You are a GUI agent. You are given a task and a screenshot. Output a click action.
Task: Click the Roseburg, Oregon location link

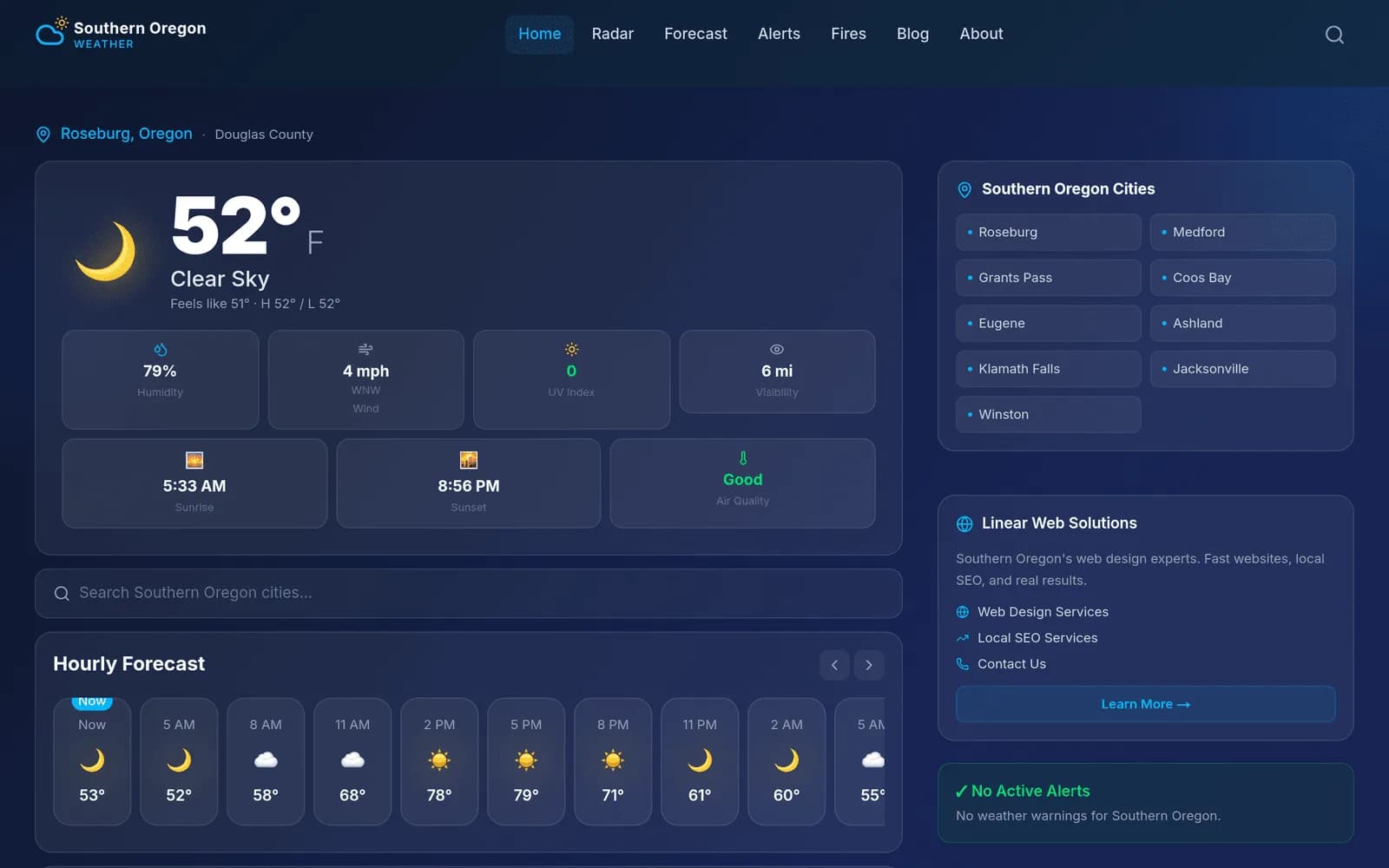126,134
